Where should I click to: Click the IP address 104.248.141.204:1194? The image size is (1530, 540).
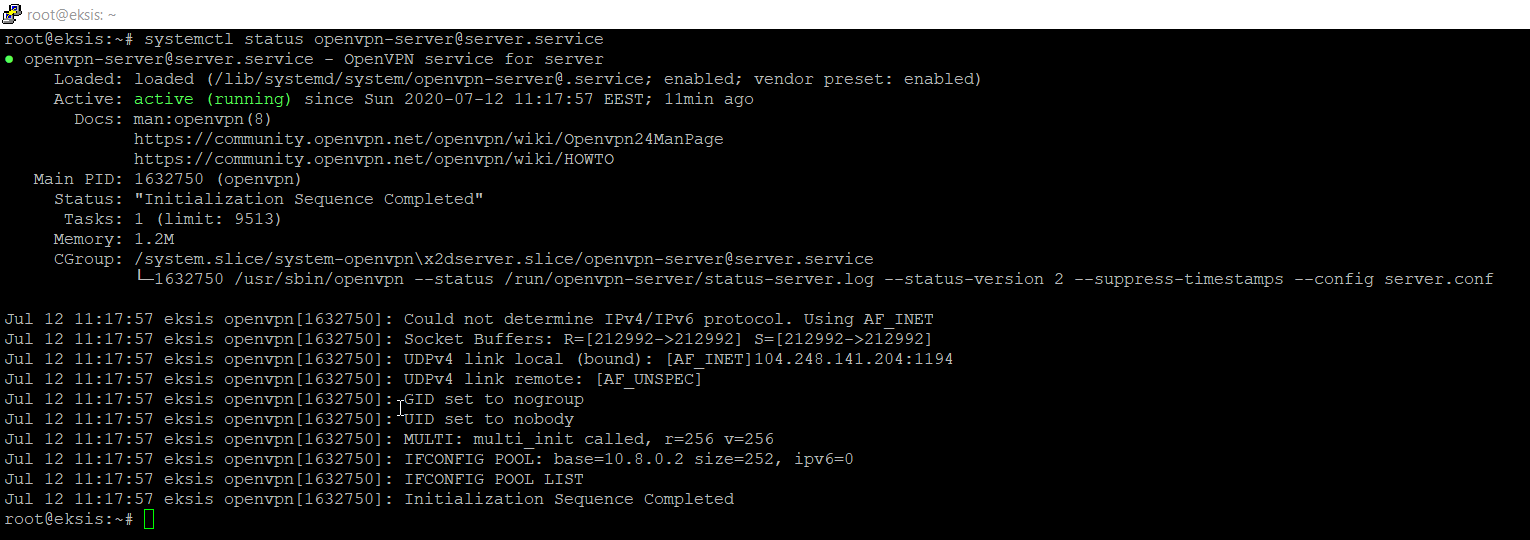click(853, 359)
